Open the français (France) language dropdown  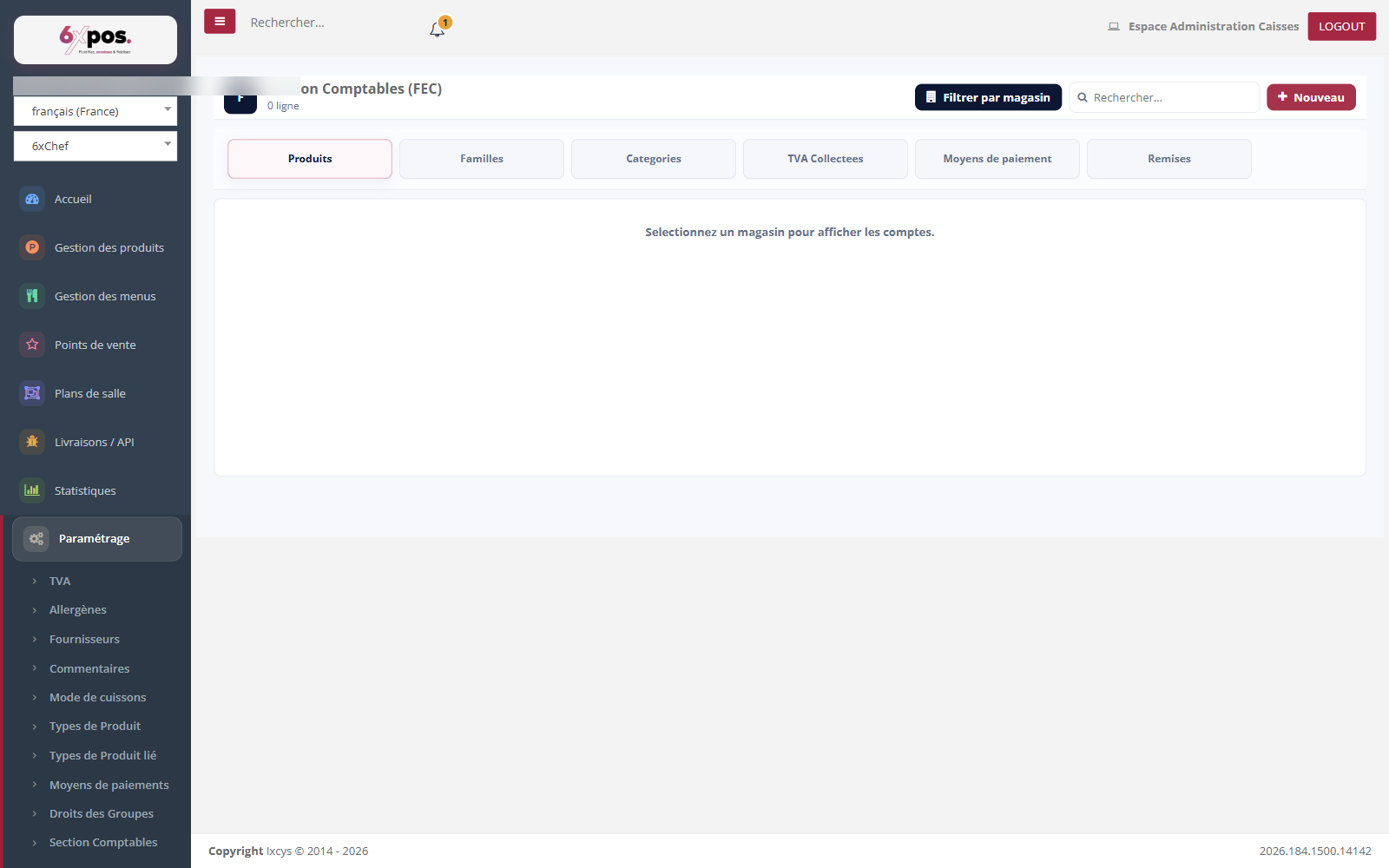point(95,111)
